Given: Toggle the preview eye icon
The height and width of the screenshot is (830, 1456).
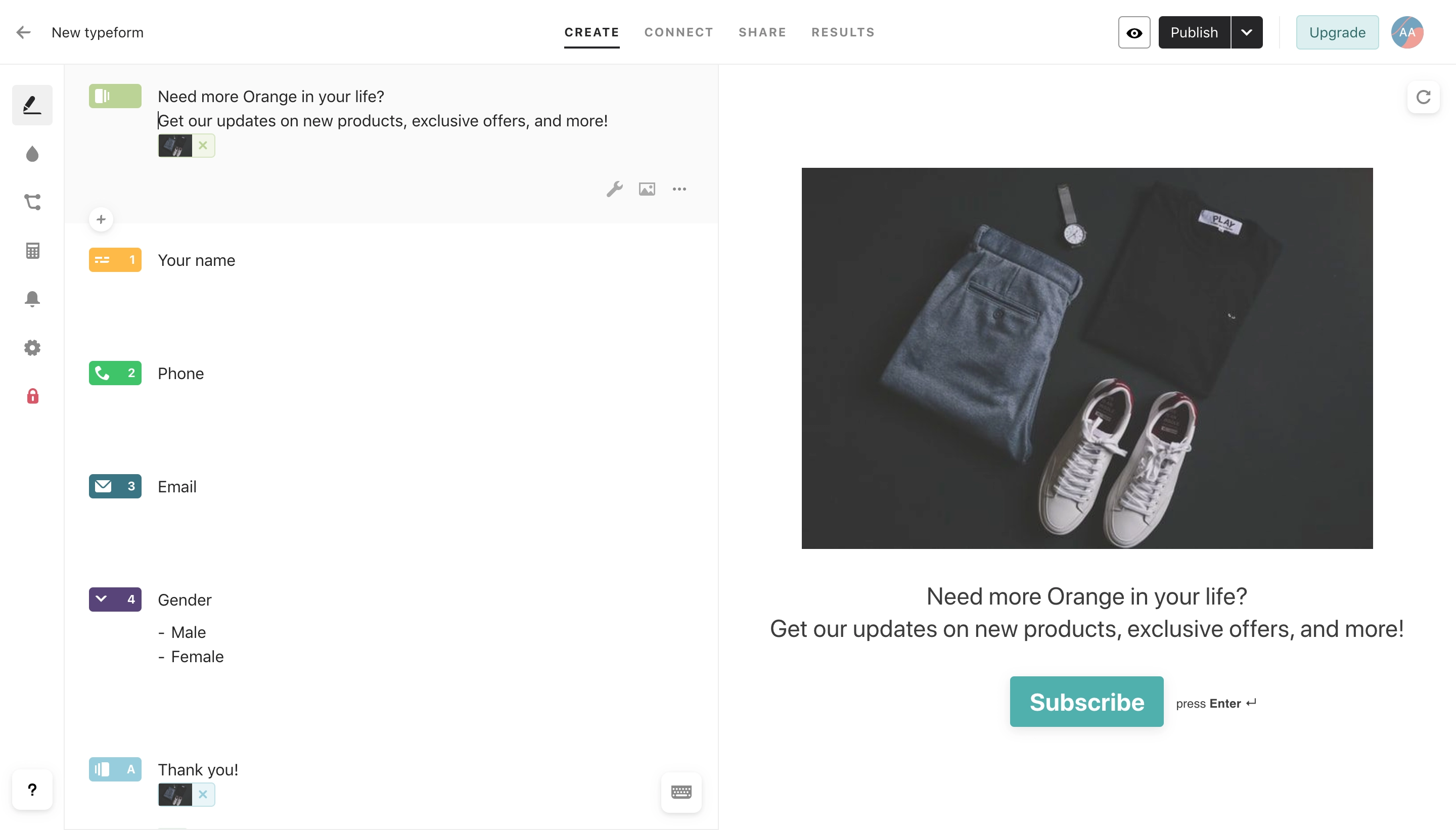Looking at the screenshot, I should point(1134,32).
